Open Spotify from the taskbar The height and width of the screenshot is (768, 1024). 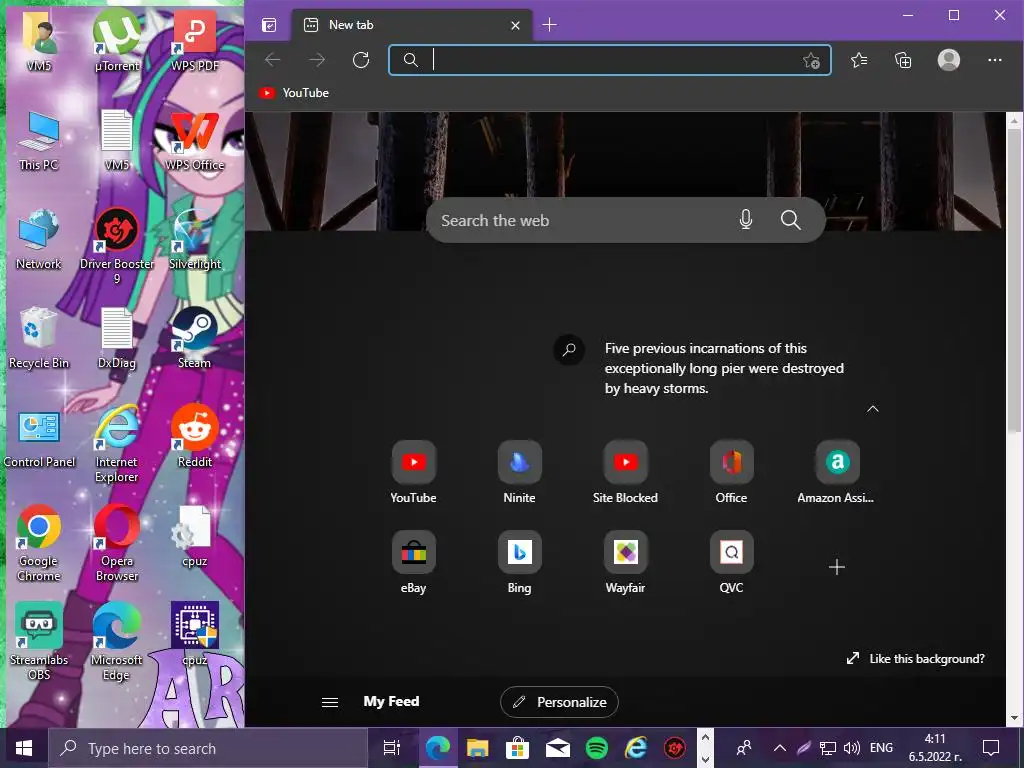click(x=596, y=748)
